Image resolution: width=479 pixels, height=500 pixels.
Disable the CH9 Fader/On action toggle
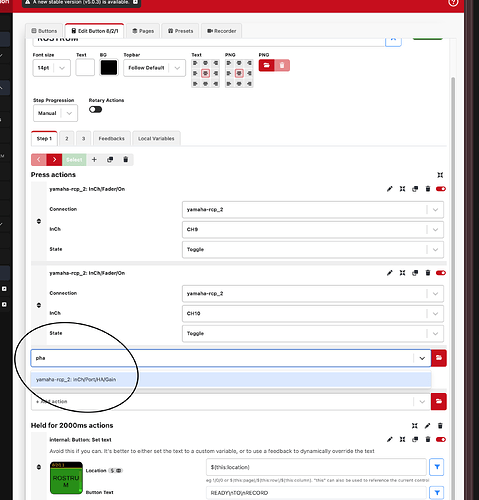point(441,189)
